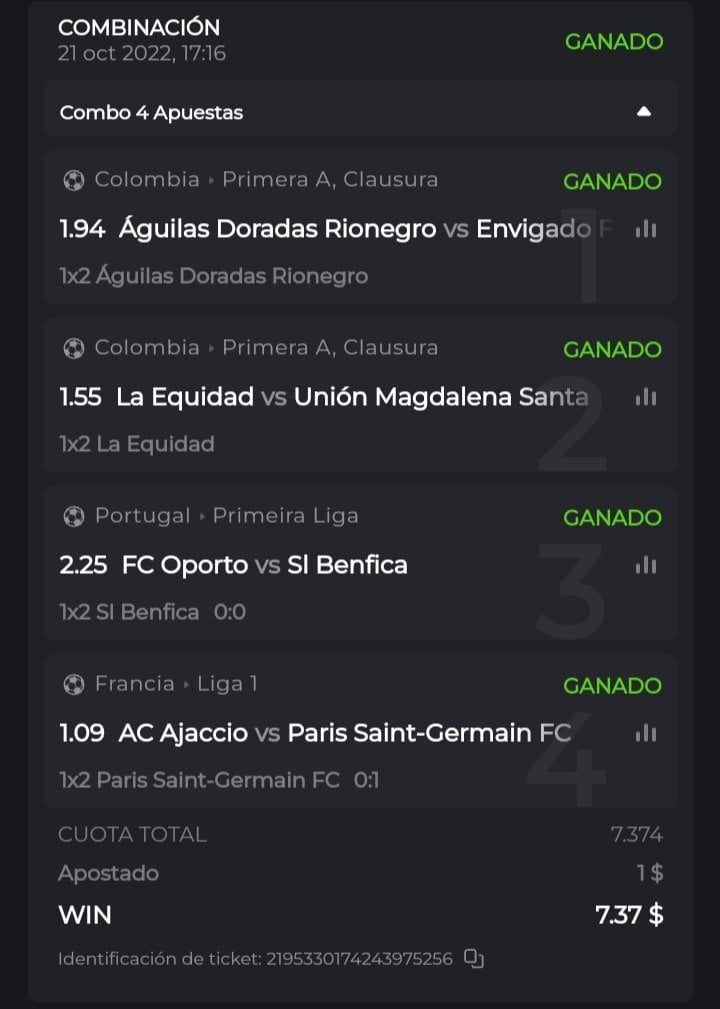Viewport: 720px width, 1009px height.
Task: Open stats icon for FC Oporto match
Action: click(x=646, y=565)
